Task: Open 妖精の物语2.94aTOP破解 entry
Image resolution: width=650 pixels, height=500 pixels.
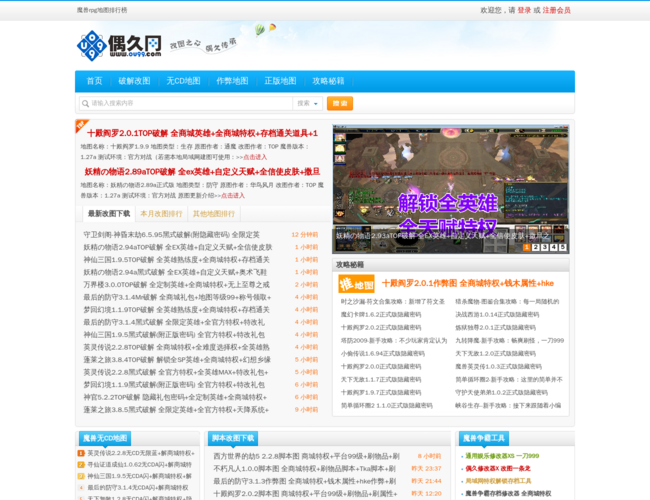Action: 178,247
